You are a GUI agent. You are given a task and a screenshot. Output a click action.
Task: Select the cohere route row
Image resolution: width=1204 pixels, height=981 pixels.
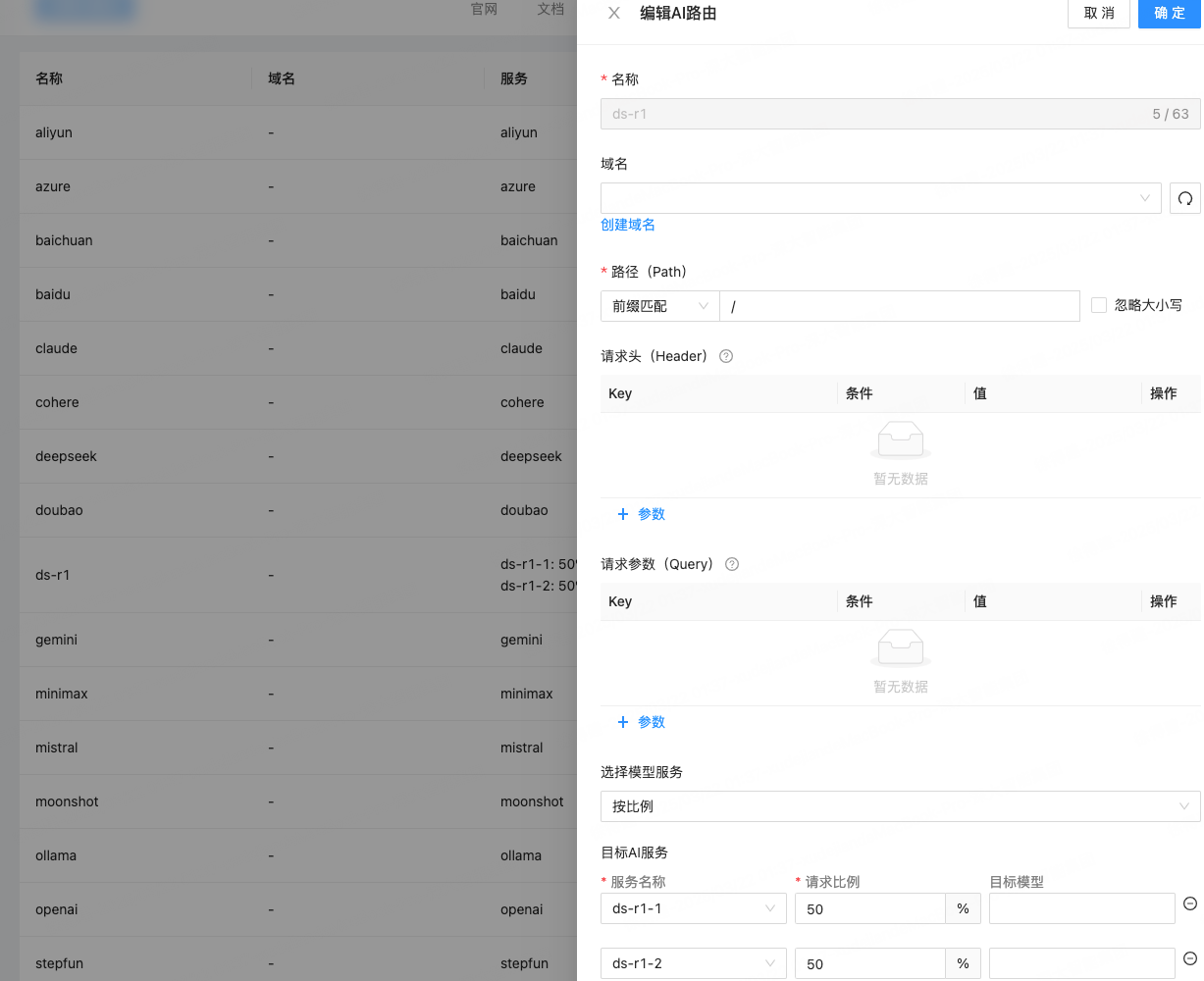(298, 402)
